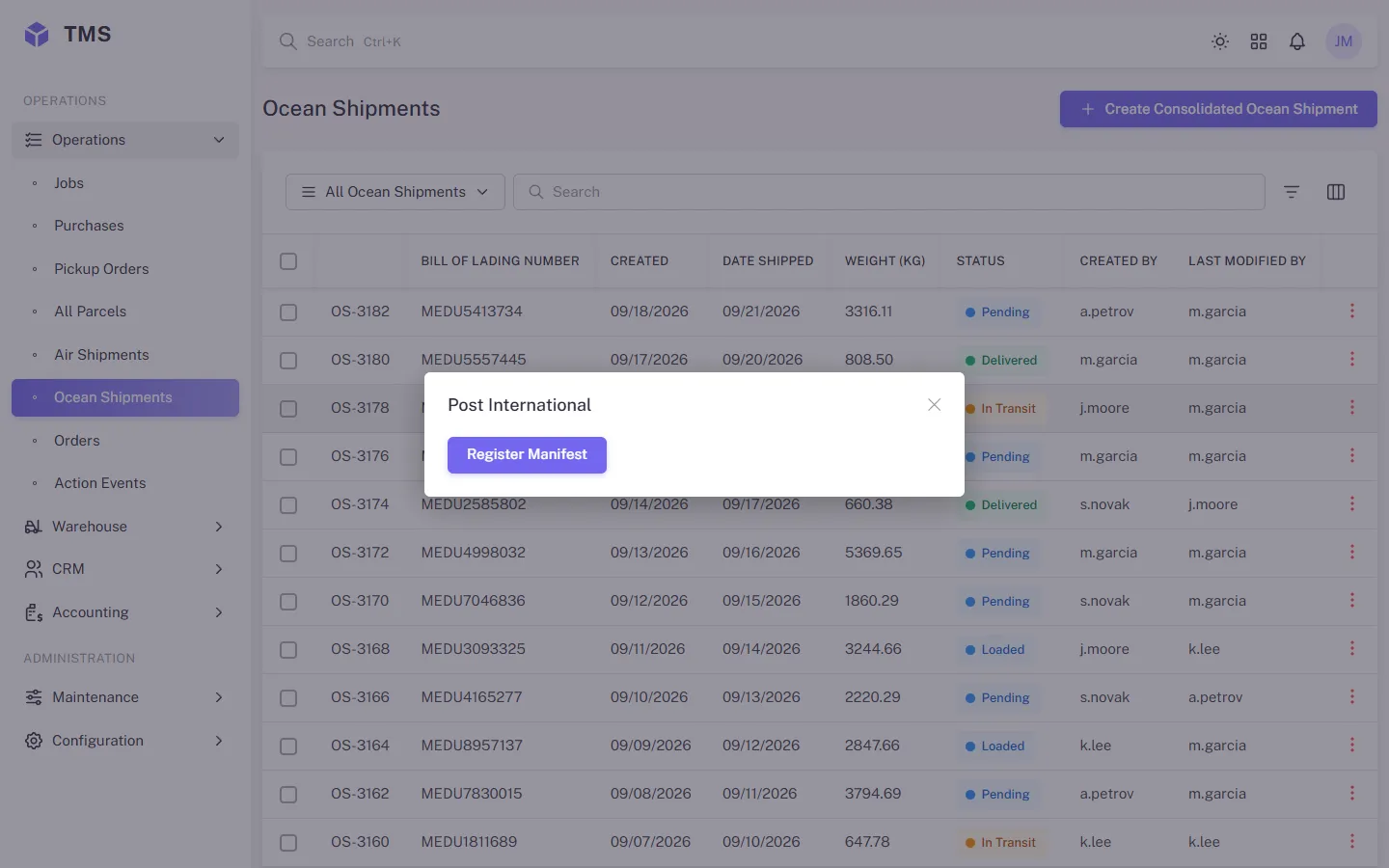
Task: Expand the CRM section chevron
Action: (219, 569)
